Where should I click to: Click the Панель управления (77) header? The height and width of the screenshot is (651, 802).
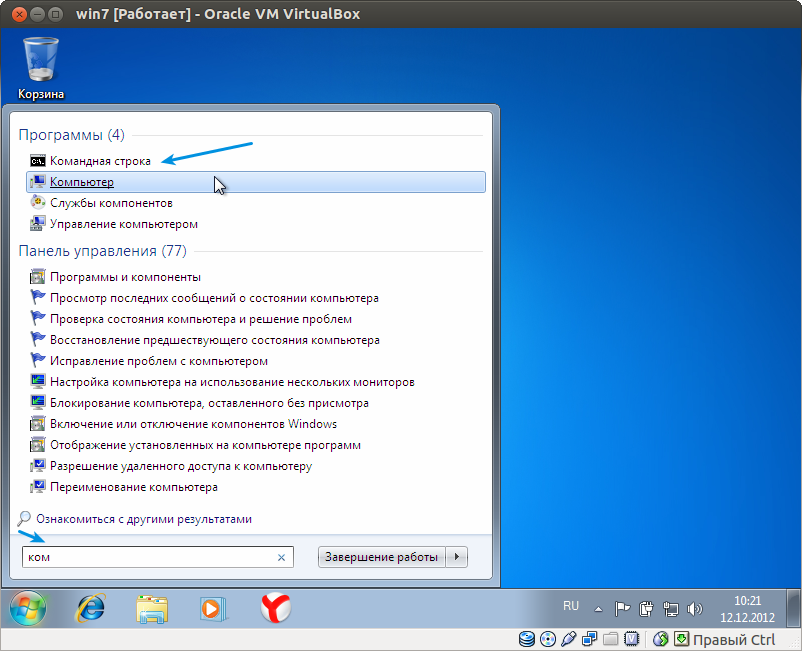102,251
